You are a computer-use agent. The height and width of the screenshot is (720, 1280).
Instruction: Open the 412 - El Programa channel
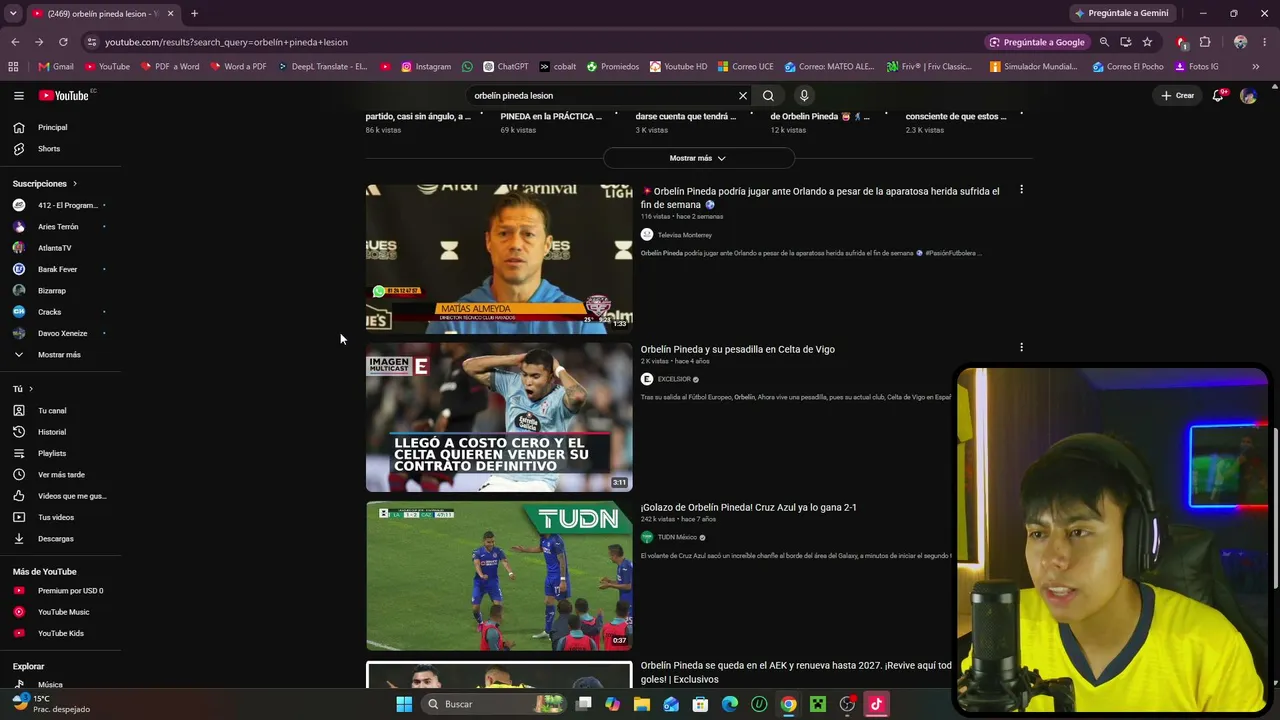tap(60, 206)
